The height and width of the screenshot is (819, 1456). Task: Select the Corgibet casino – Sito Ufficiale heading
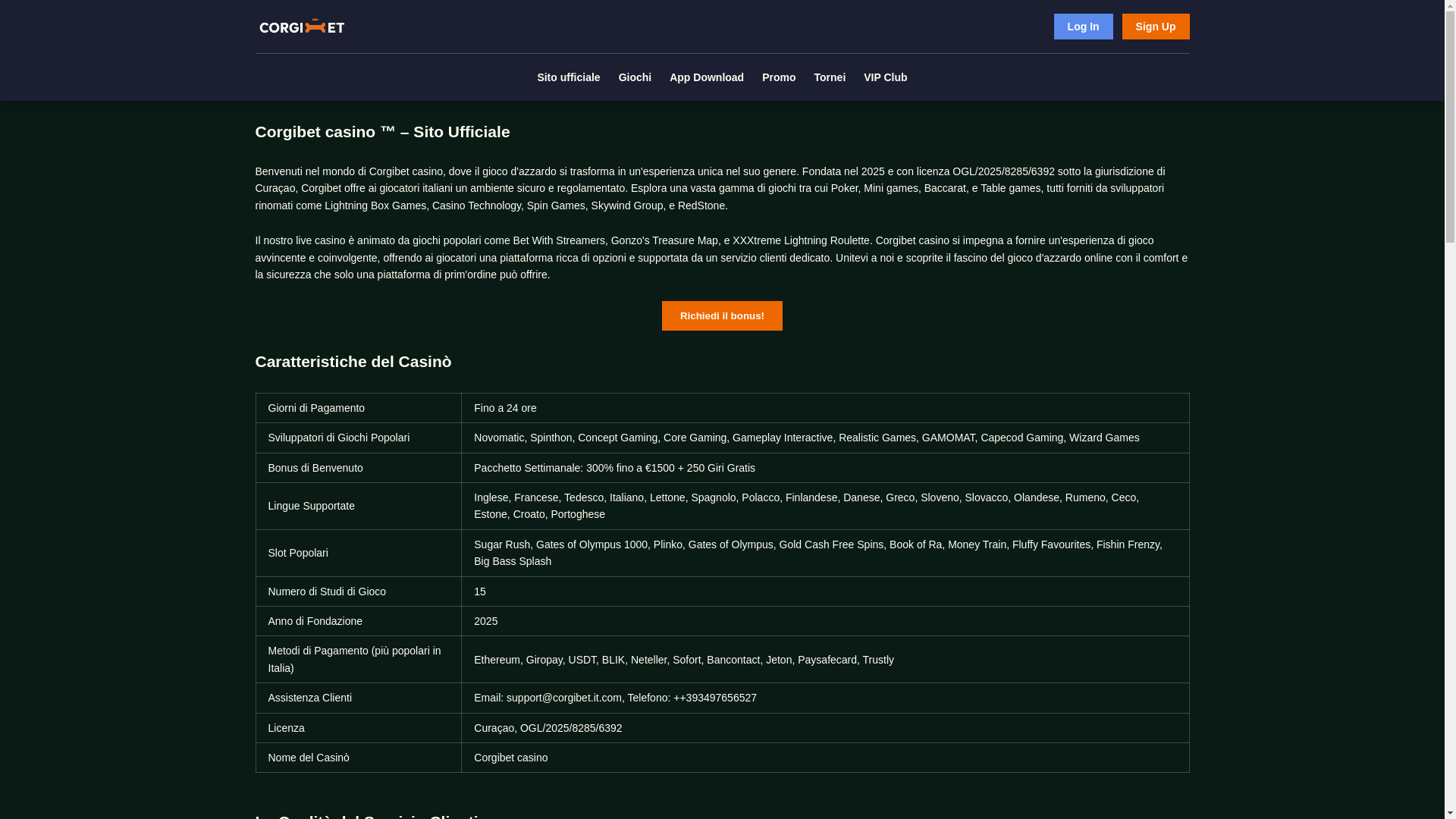(382, 132)
